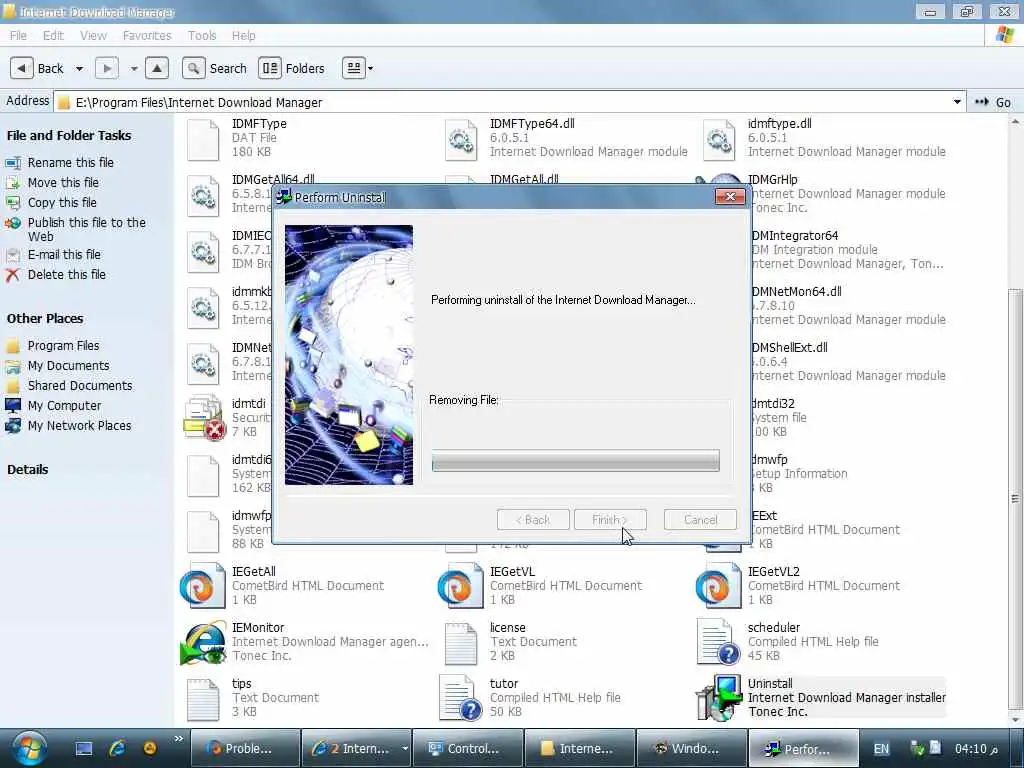Click Publish this file to the Web
Image resolution: width=1024 pixels, height=768 pixels.
tap(86, 229)
